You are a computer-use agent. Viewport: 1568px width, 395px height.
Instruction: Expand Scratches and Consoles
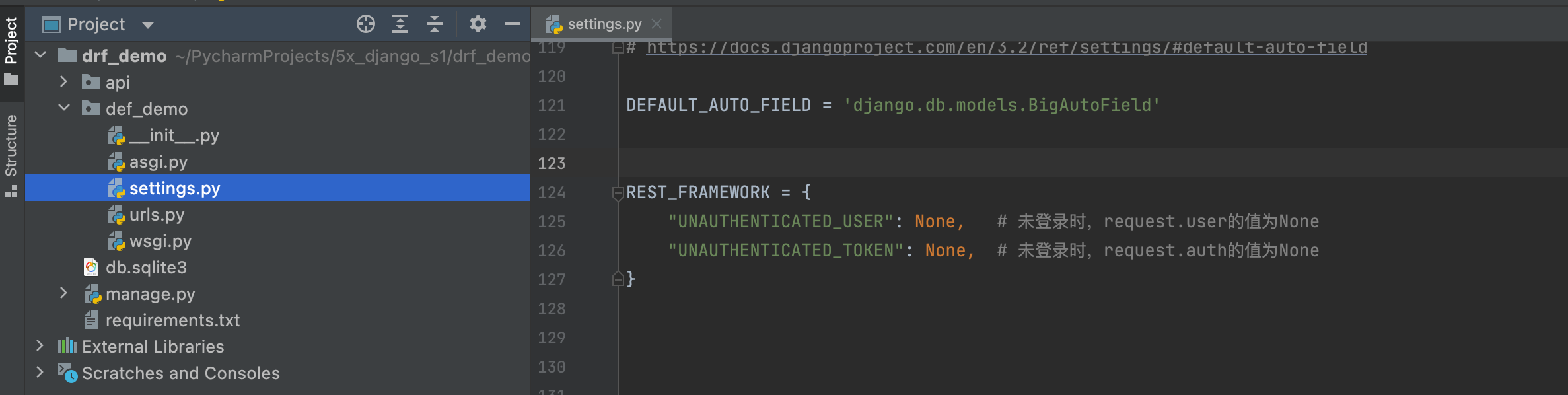pyautogui.click(x=40, y=373)
